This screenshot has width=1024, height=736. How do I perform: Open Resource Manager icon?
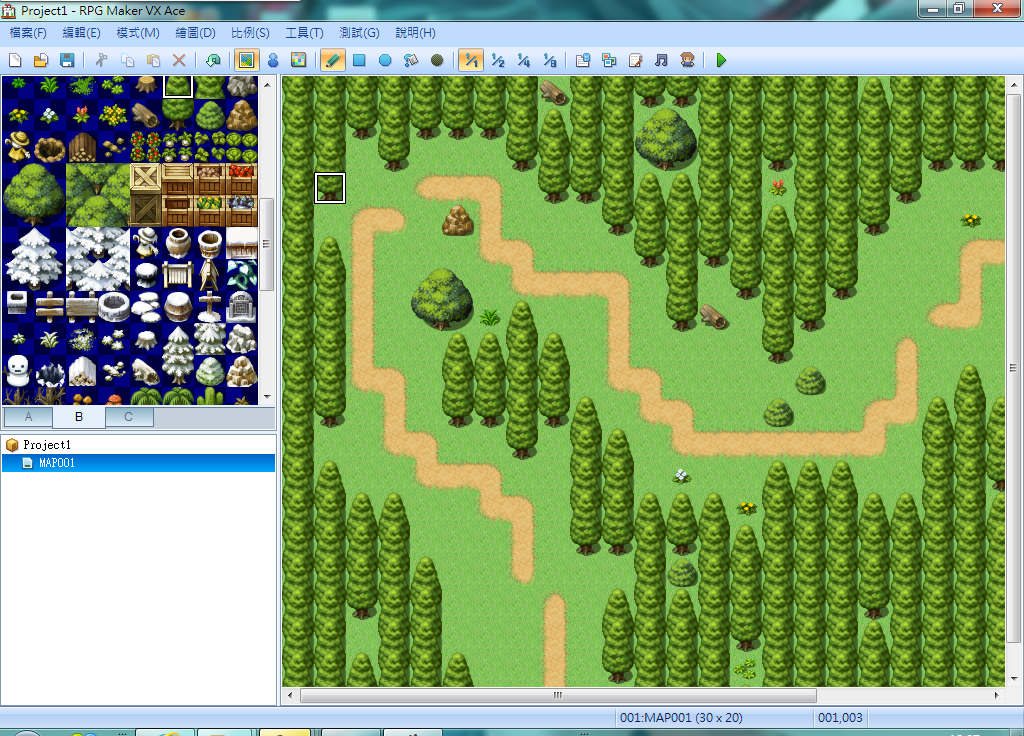609,61
